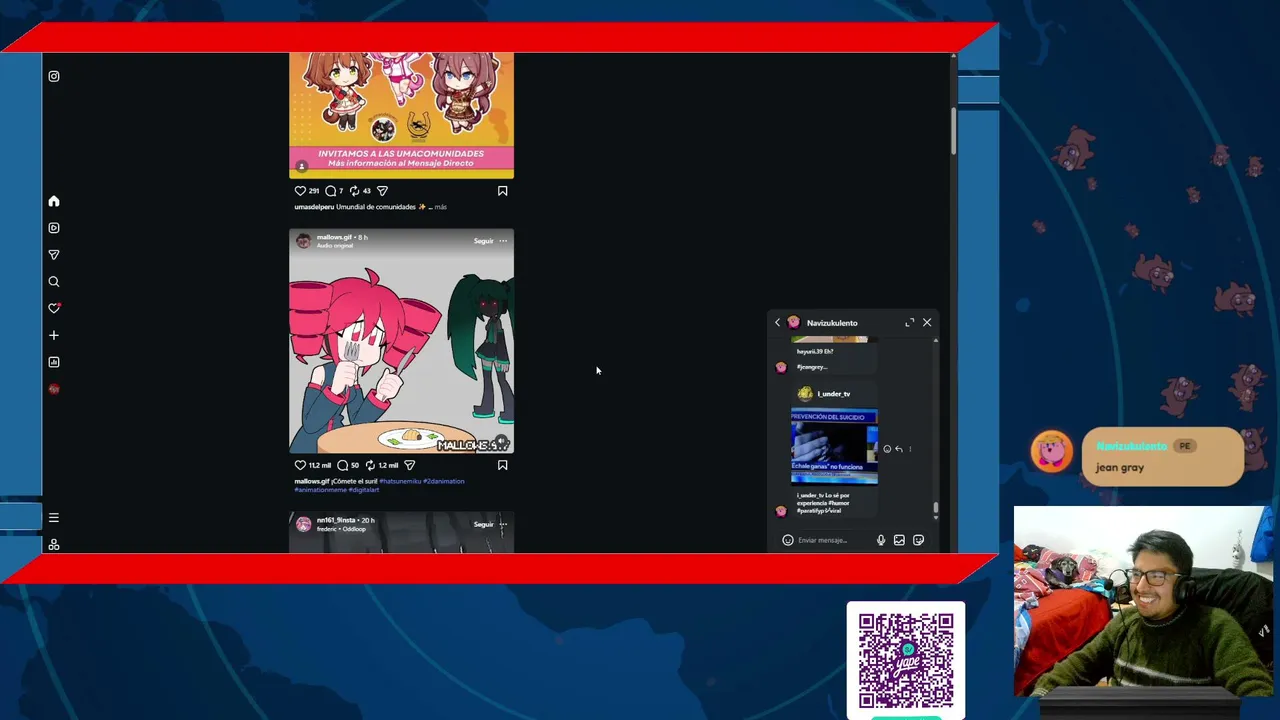
Task: Open Direct messages from the sidebar
Action: [x=54, y=255]
